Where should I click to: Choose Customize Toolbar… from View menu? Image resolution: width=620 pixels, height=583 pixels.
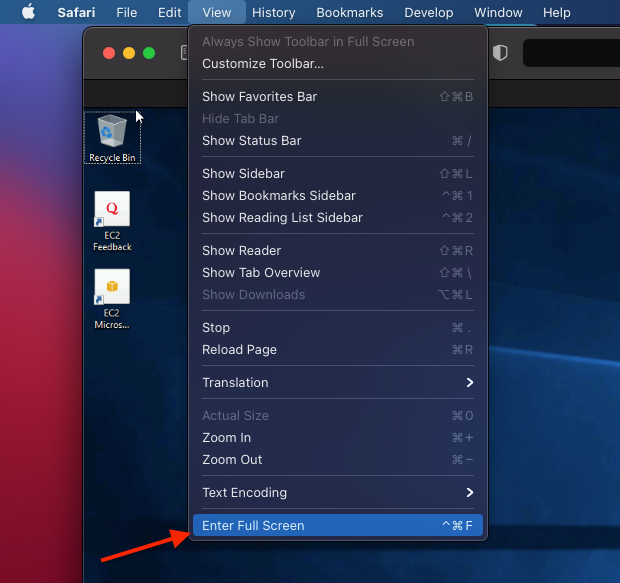pyautogui.click(x=338, y=64)
